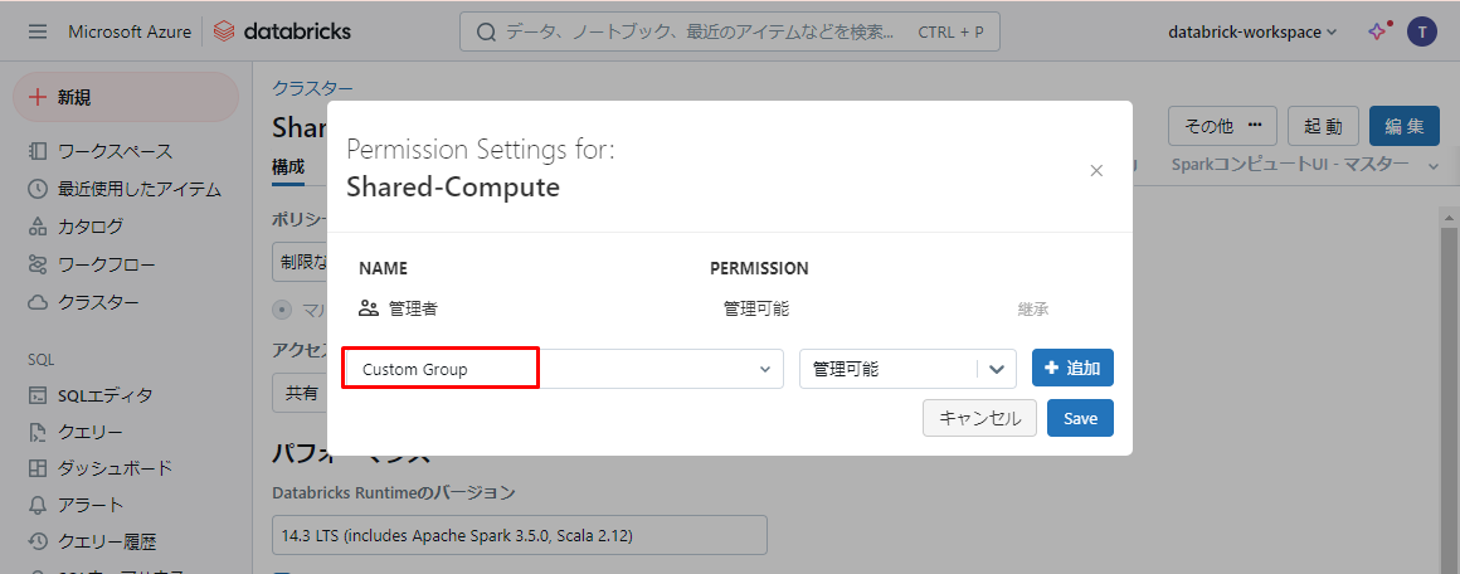
Task: Cancel with the キャンセル button
Action: point(979,418)
